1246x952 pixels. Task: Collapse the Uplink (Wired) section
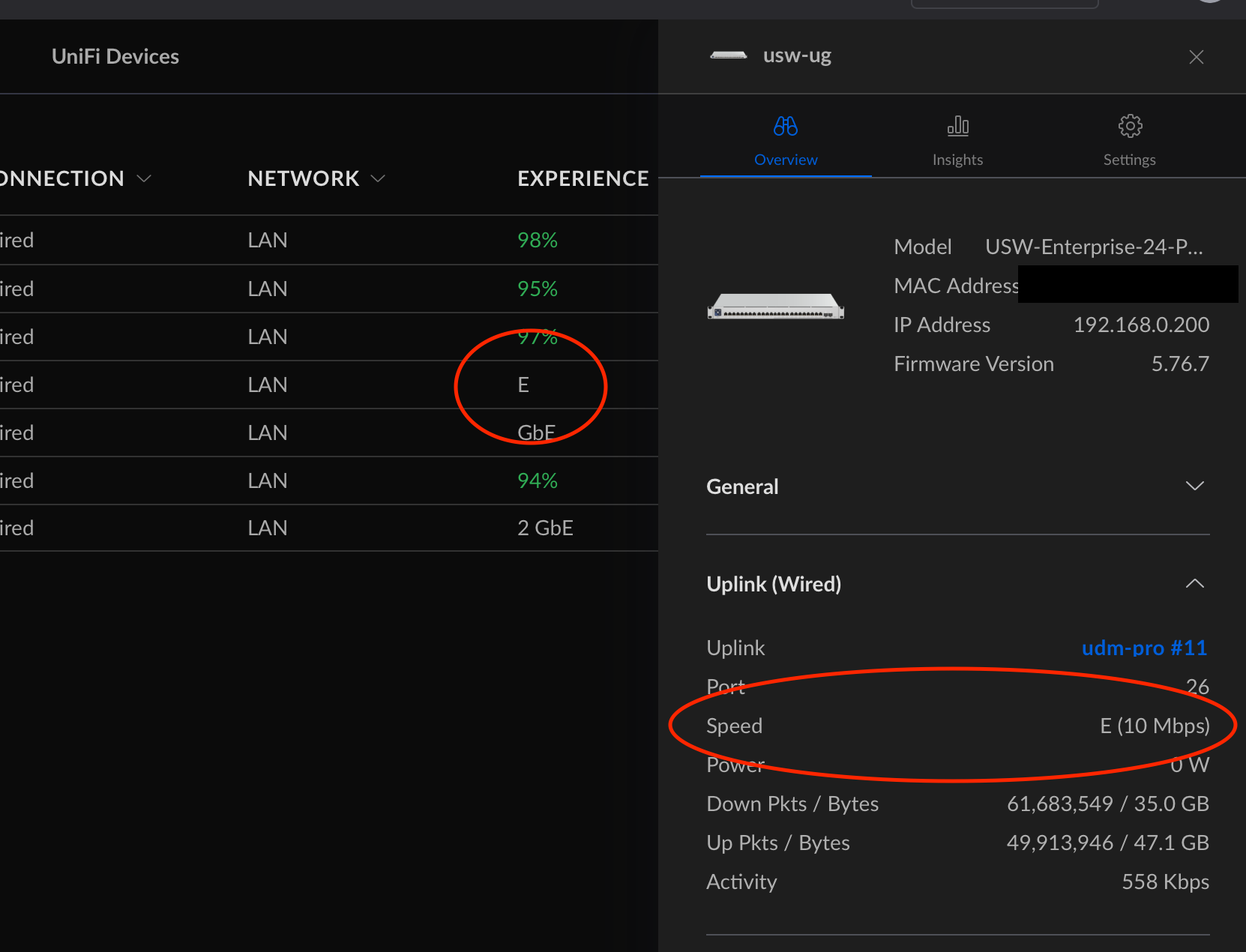[1194, 584]
